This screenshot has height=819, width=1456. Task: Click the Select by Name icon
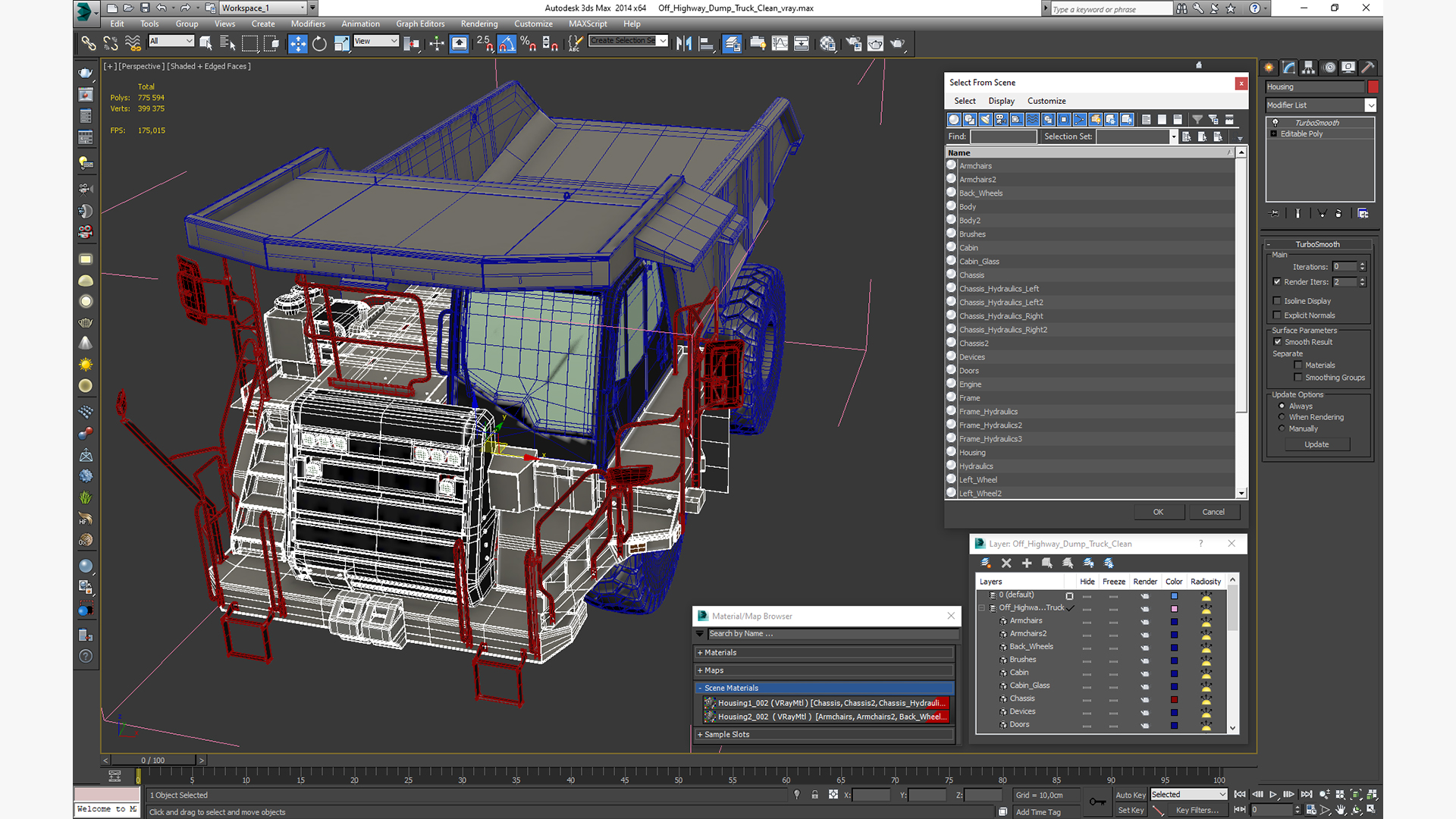coord(227,44)
